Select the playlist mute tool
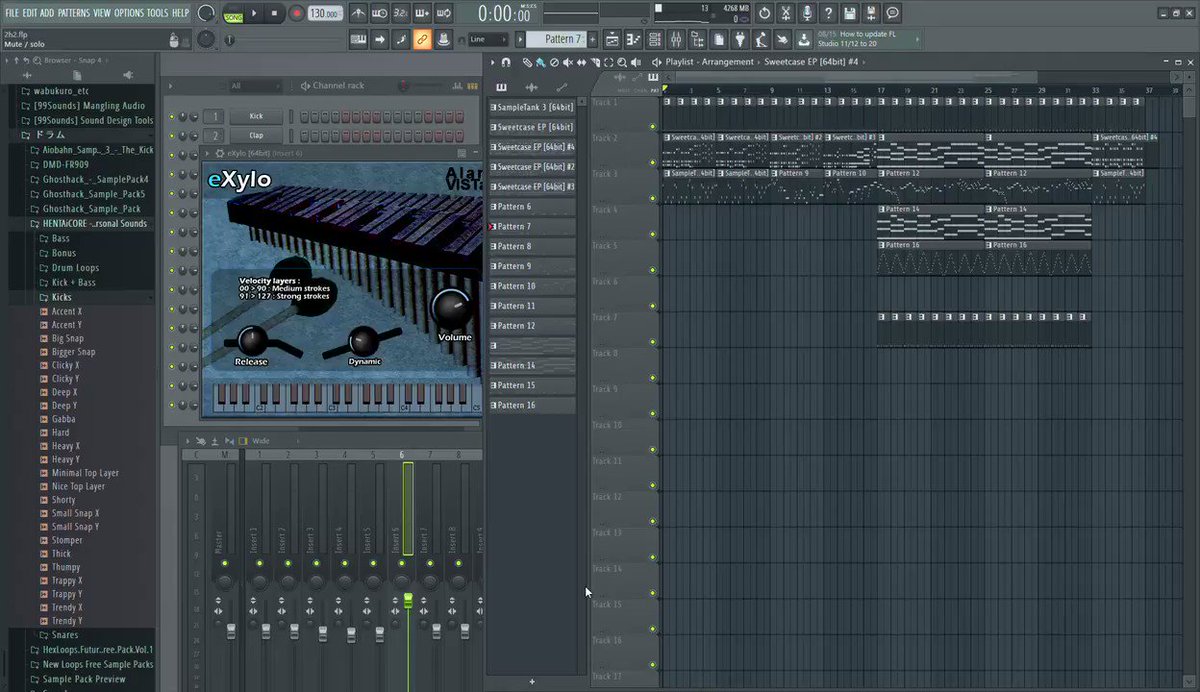The image size is (1200, 692). 567,62
